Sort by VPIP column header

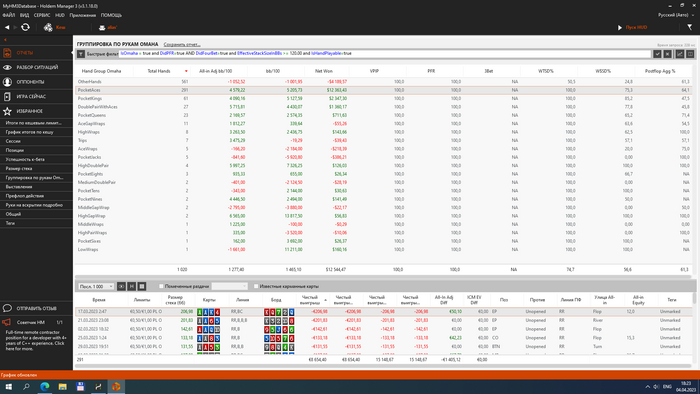pos(374,71)
